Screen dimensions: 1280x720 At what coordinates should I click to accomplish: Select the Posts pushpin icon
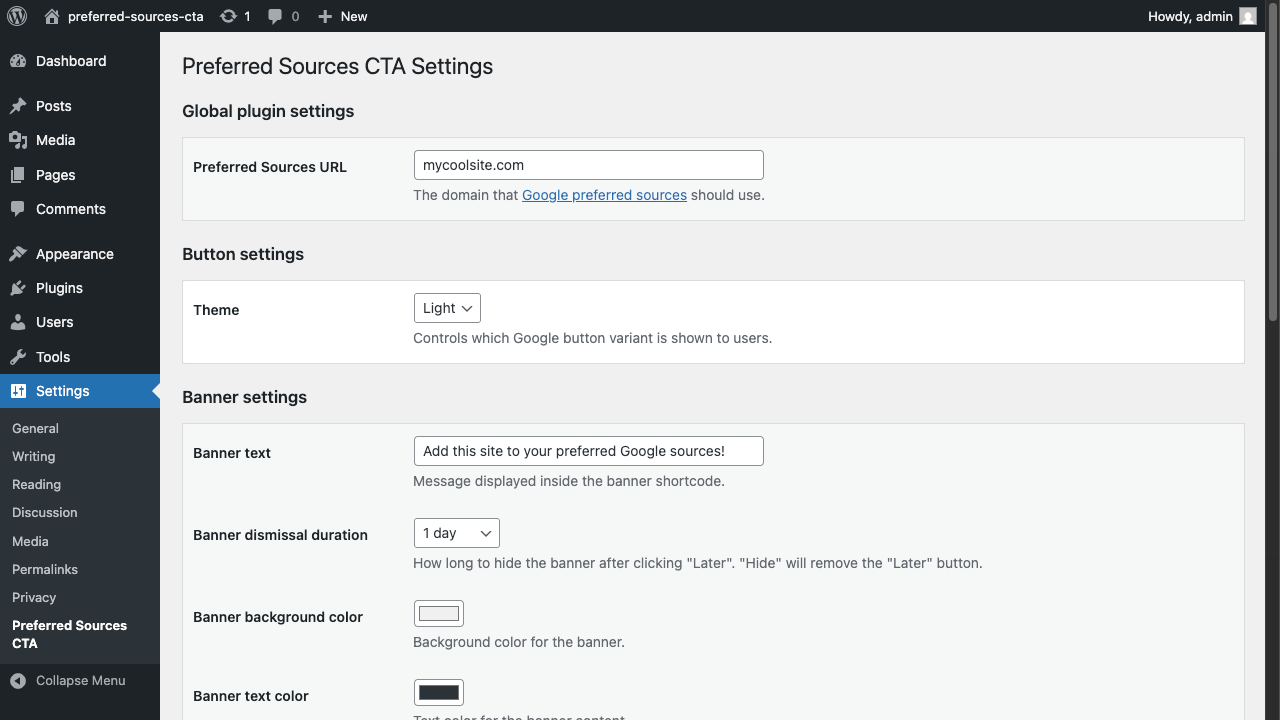pyautogui.click(x=20, y=105)
